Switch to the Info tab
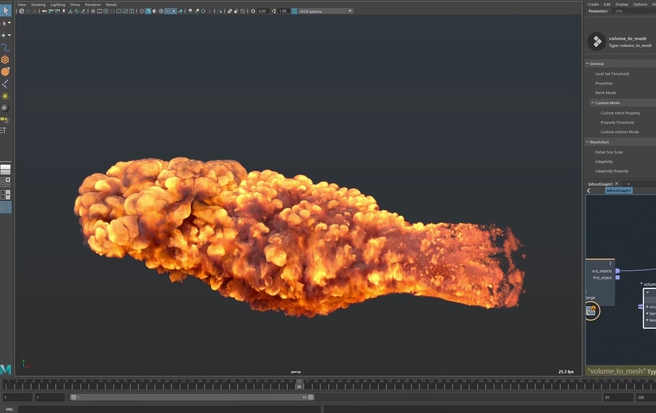Screen dimensions: 656x413 [x=619, y=11]
